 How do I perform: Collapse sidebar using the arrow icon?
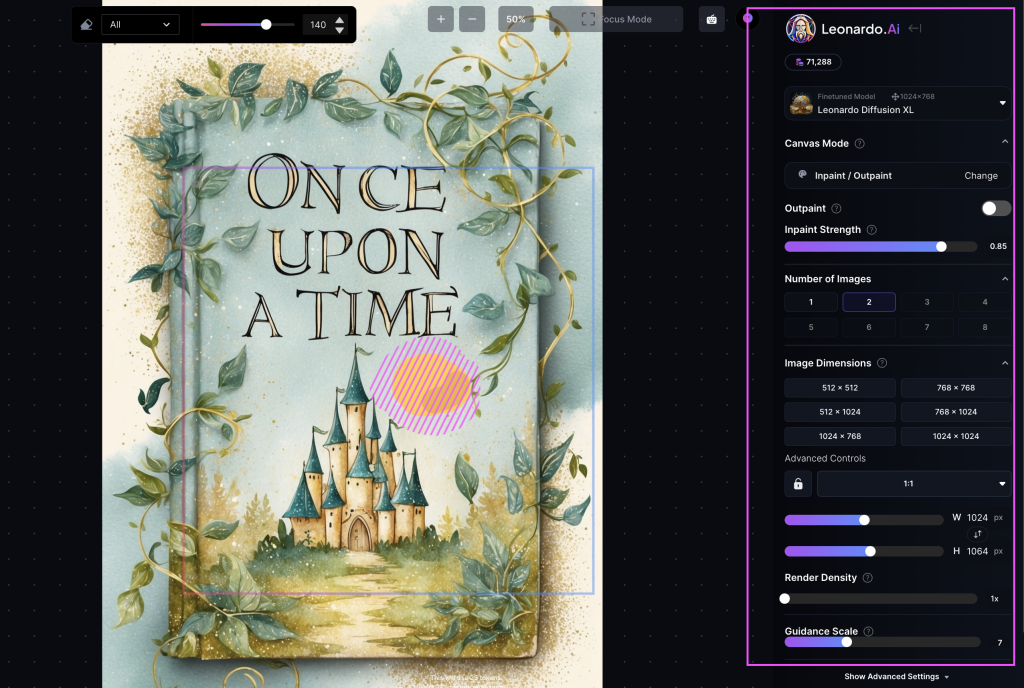[x=914, y=29]
